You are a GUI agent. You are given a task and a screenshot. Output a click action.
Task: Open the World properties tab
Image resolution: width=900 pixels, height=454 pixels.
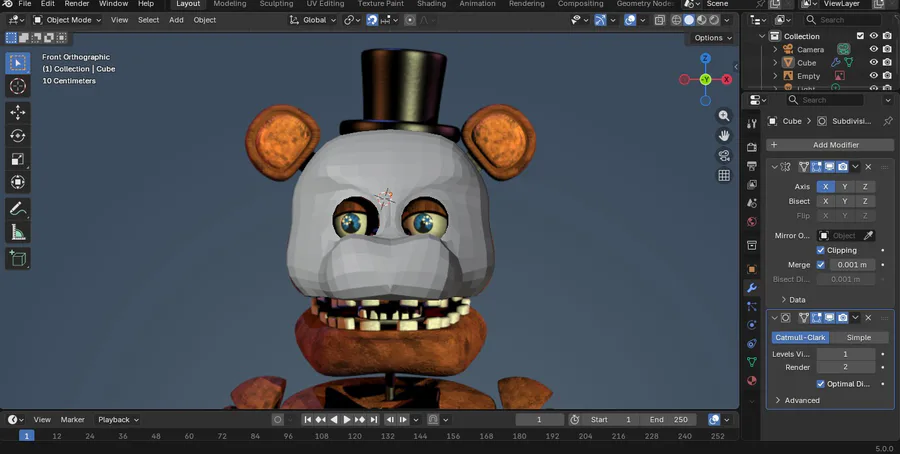(x=751, y=222)
